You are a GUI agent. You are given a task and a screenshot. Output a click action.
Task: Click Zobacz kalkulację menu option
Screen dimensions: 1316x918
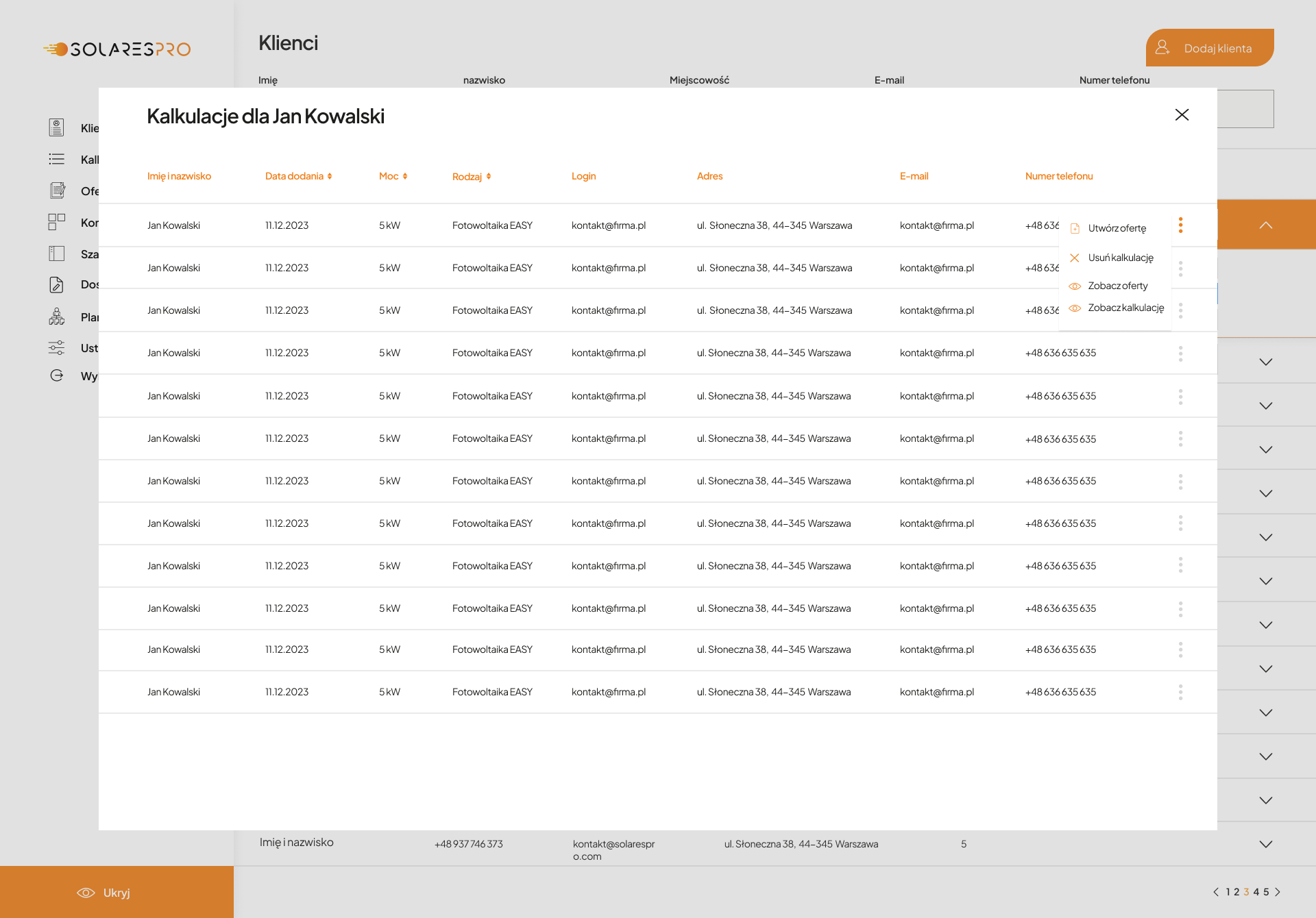pos(1125,308)
